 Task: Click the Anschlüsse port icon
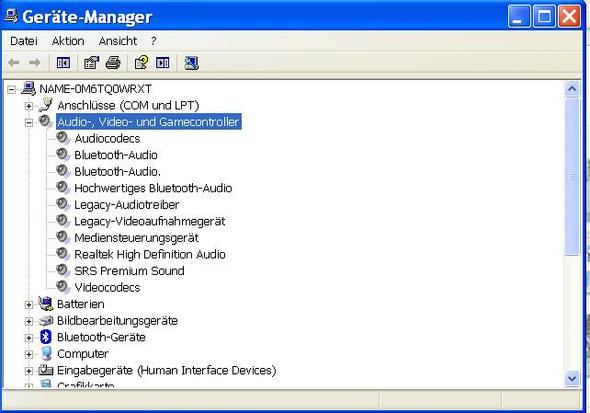point(46,105)
